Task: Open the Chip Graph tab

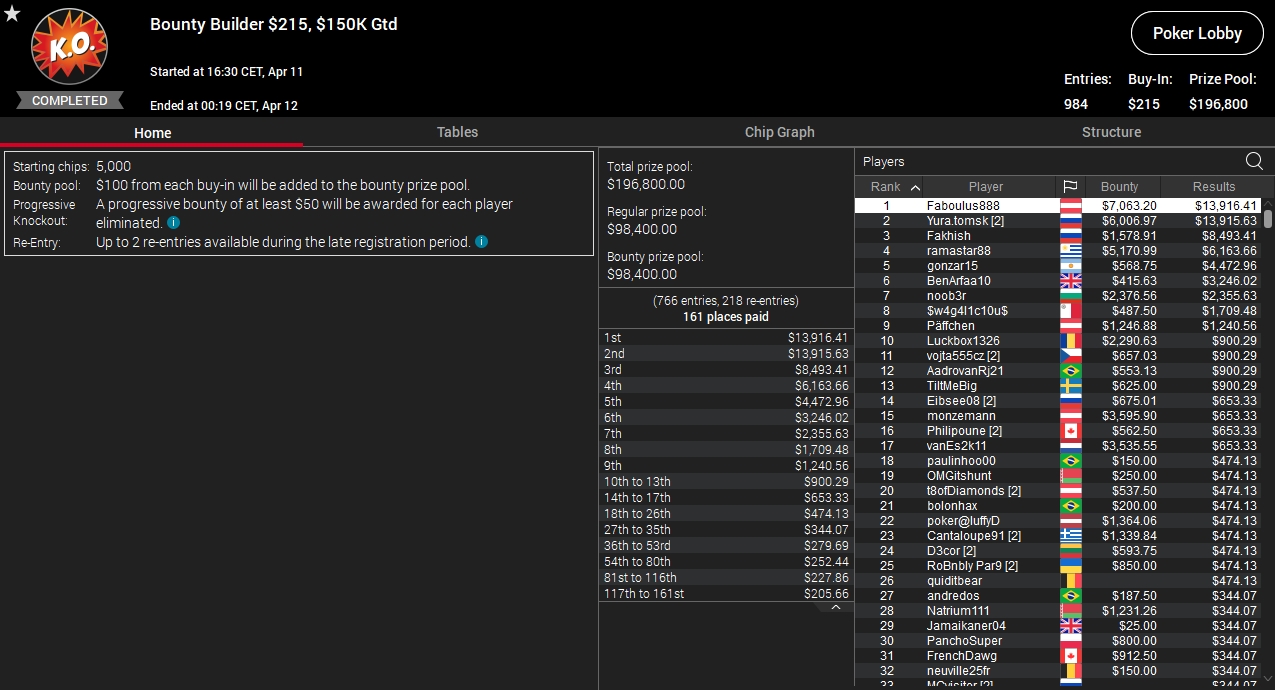Action: coord(779,132)
